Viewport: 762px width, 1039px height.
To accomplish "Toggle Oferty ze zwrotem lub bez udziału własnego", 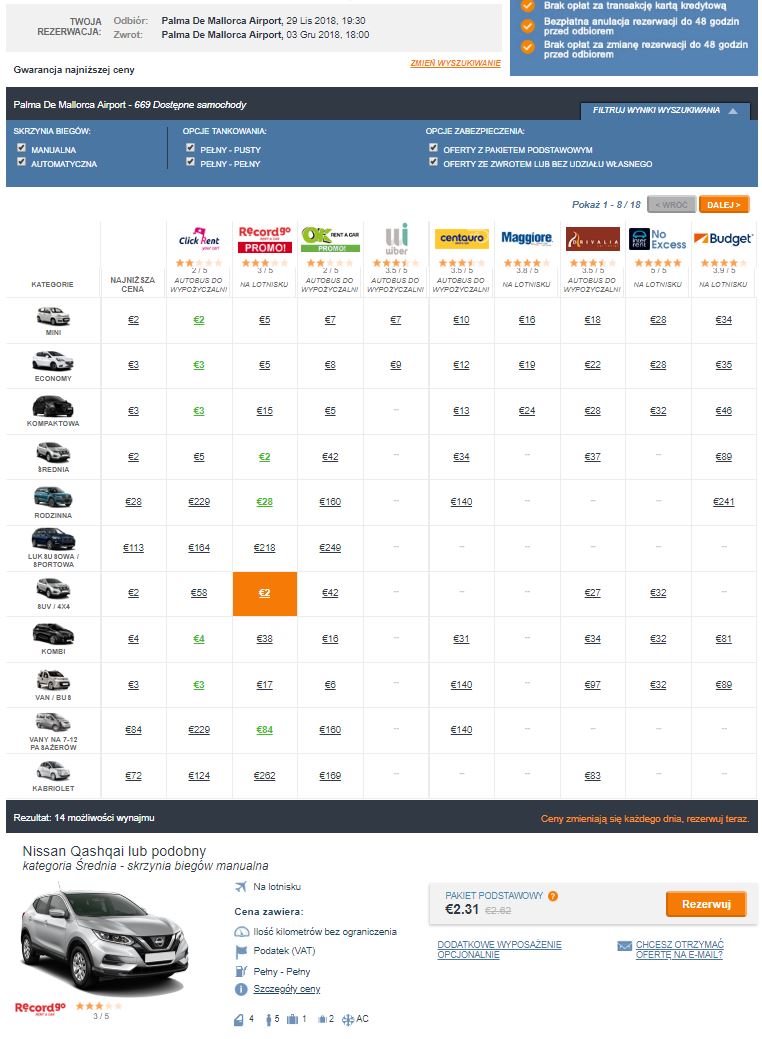I will pos(433,162).
